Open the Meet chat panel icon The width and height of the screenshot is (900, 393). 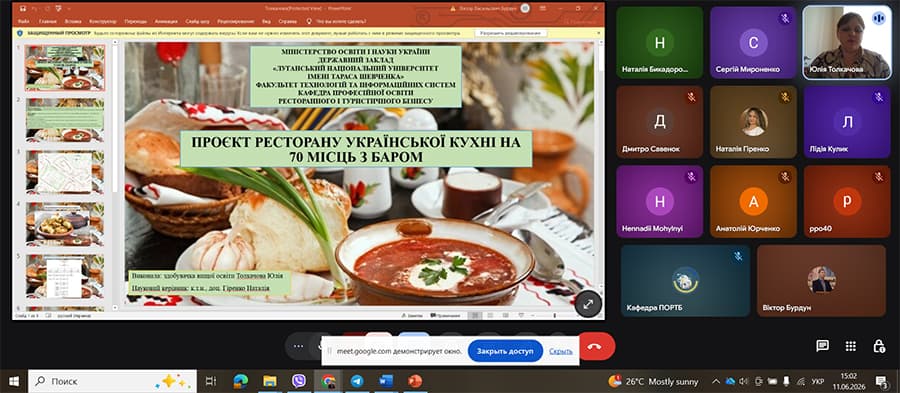tap(823, 345)
